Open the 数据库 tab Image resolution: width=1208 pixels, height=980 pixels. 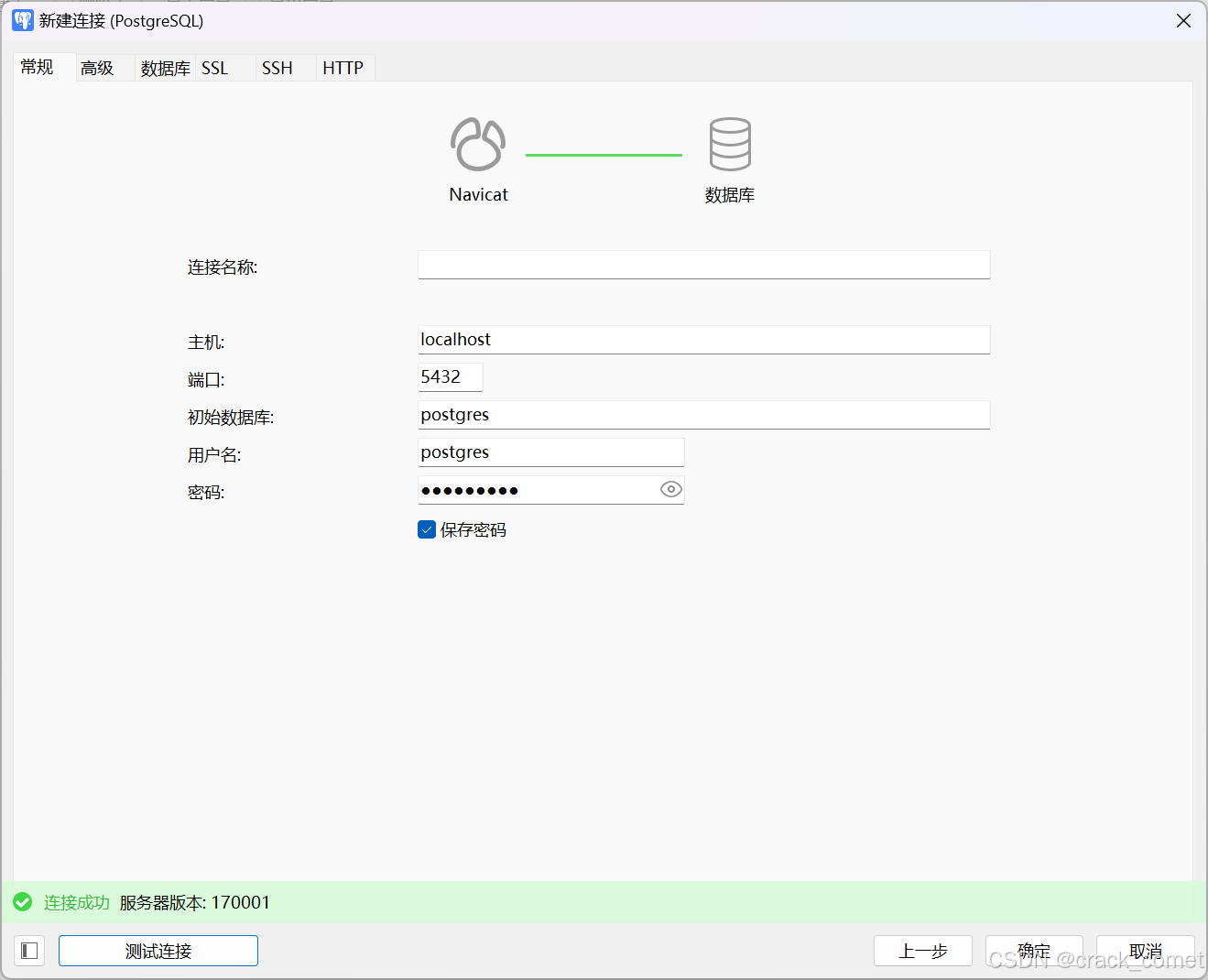[166, 68]
